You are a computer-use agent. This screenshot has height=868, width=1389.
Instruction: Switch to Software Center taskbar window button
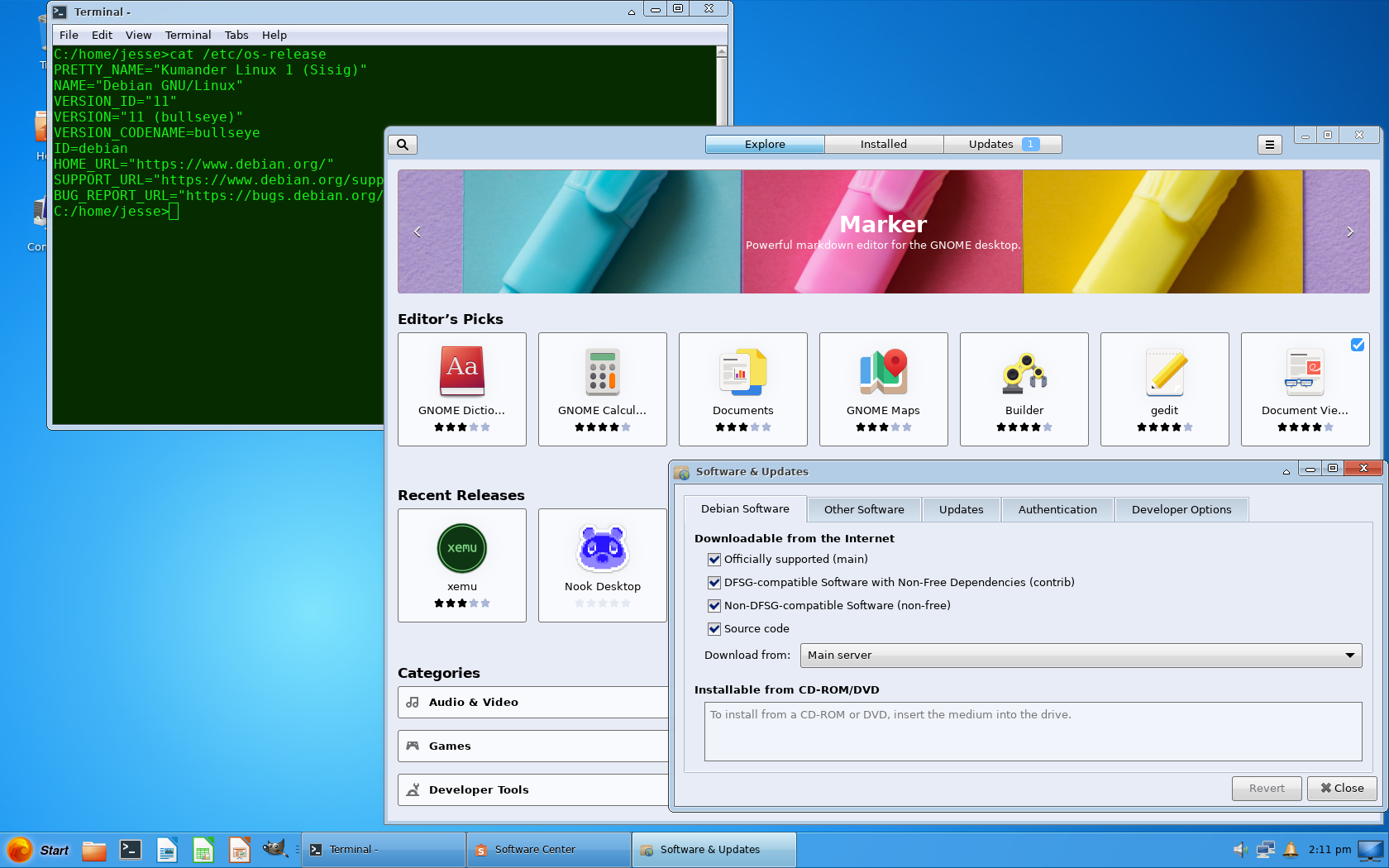click(549, 850)
